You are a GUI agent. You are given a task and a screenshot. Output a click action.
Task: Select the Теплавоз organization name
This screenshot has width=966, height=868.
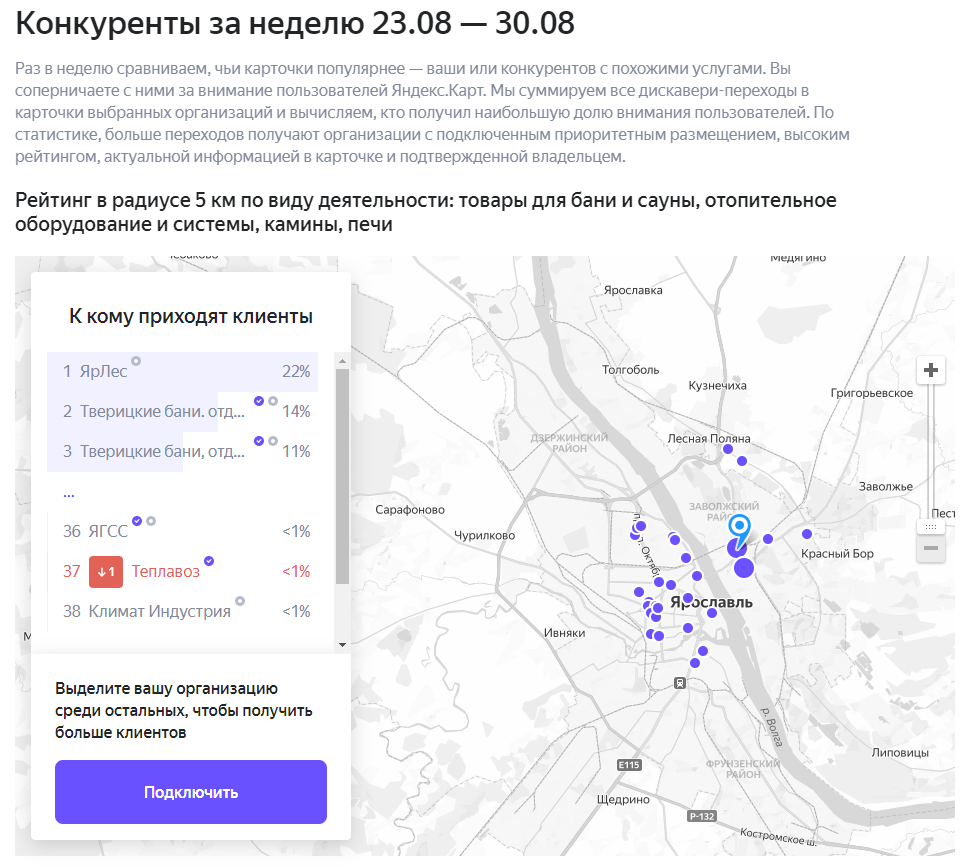166,572
